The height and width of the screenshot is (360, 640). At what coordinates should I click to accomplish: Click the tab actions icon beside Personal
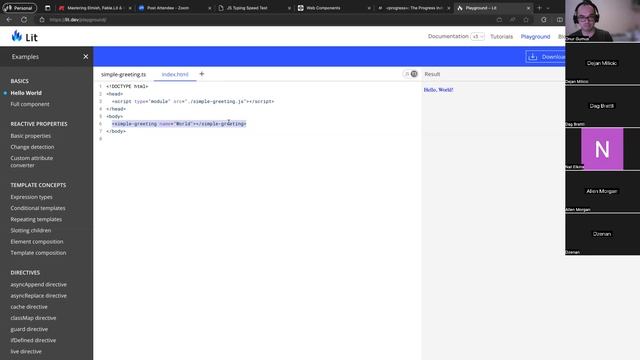pyautogui.click(x=47, y=8)
